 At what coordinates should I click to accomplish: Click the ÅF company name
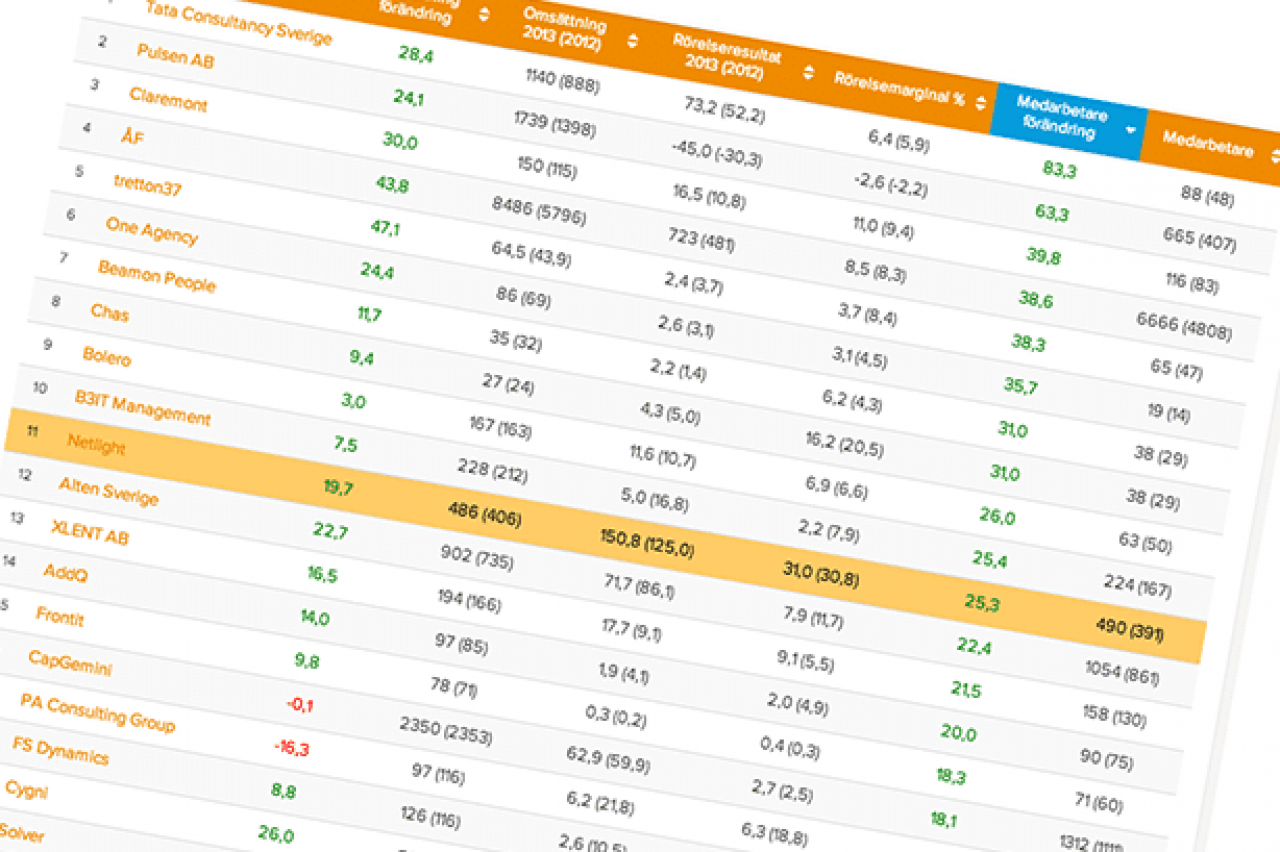pos(132,136)
